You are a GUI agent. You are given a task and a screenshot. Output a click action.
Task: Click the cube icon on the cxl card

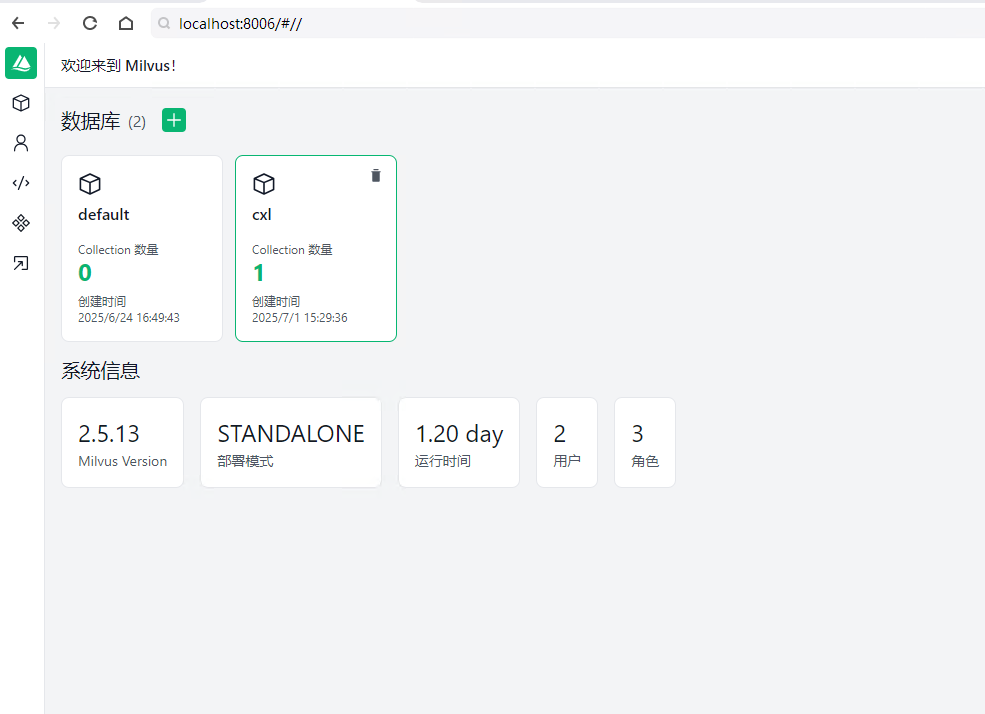tap(264, 184)
